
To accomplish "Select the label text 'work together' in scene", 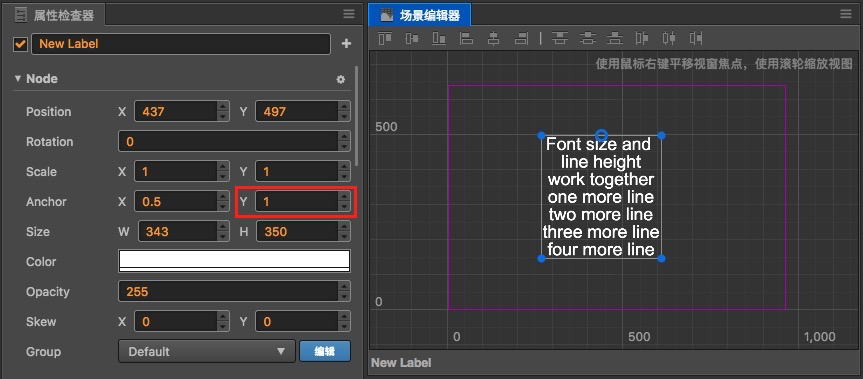I will [x=601, y=179].
